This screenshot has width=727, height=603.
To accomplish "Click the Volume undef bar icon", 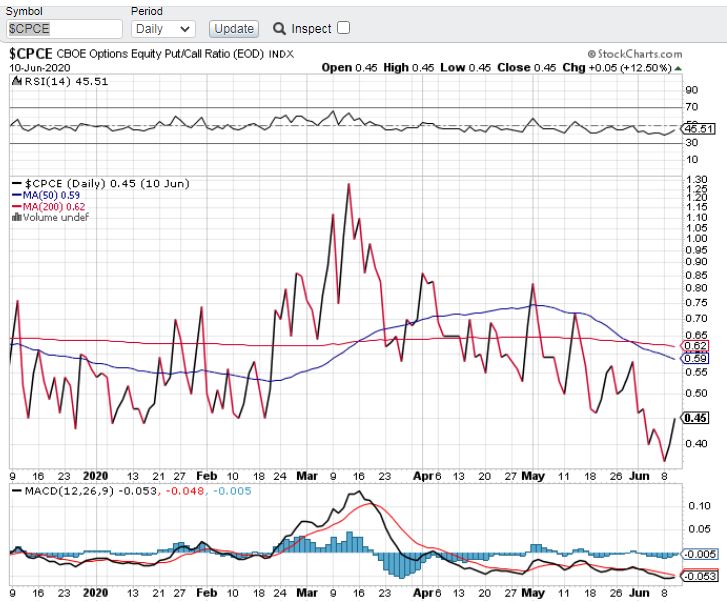I will (x=17, y=217).
